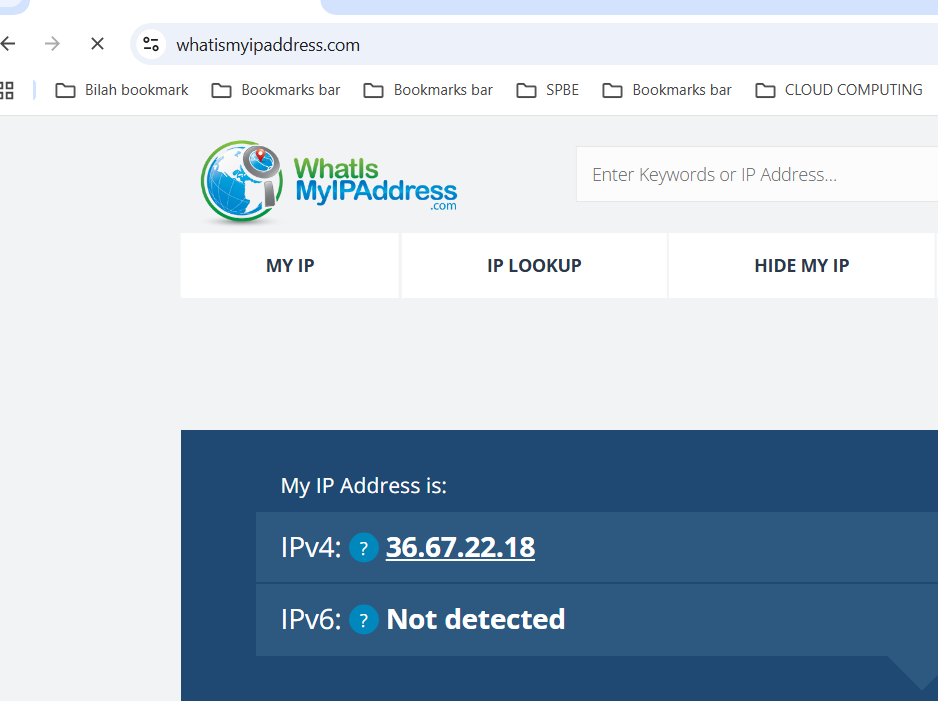Expand the CLOUD COMPUTING bookmark folder
This screenshot has height=701, width=938.
[838, 90]
